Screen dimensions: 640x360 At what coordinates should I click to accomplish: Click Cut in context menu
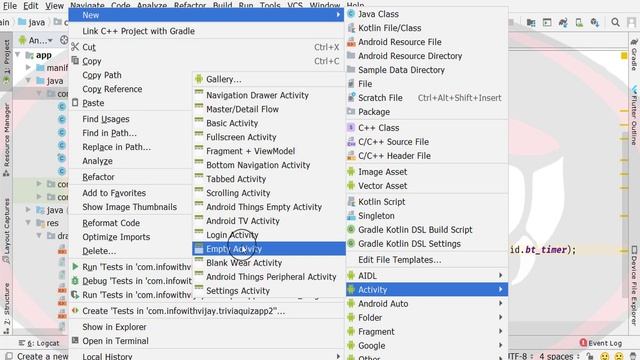[x=206, y=47]
